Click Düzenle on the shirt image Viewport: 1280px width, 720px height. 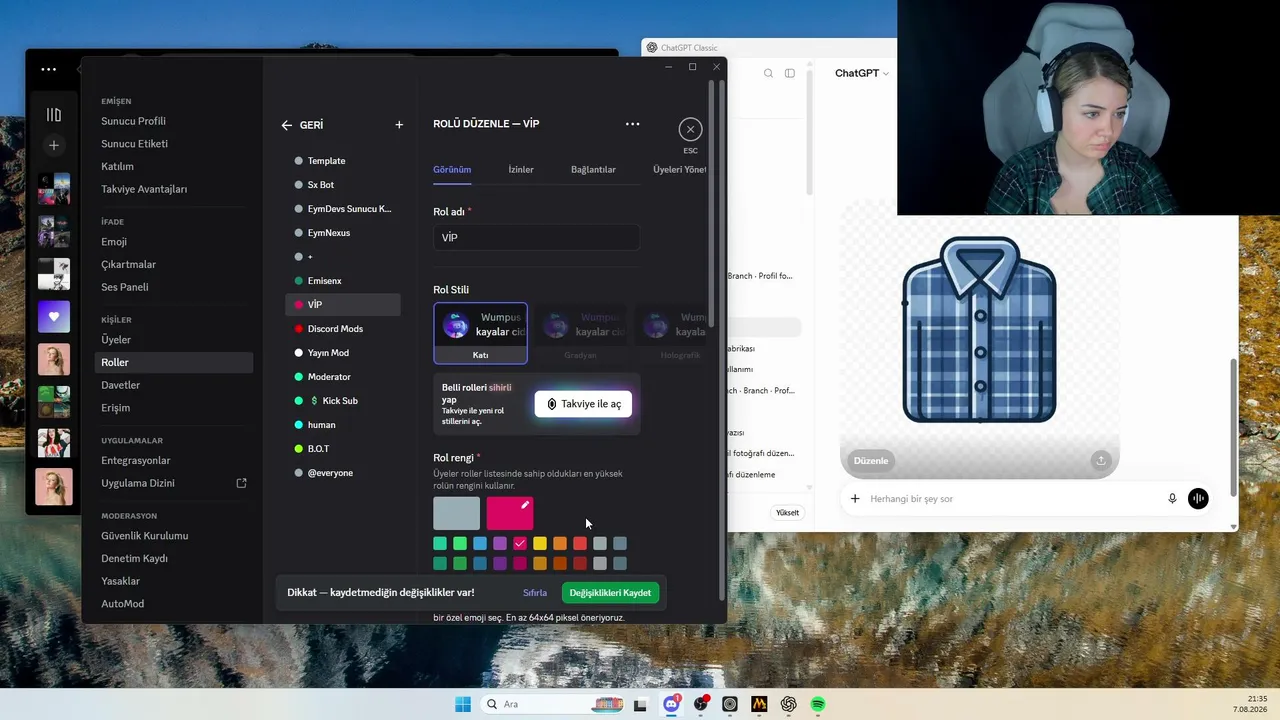870,461
